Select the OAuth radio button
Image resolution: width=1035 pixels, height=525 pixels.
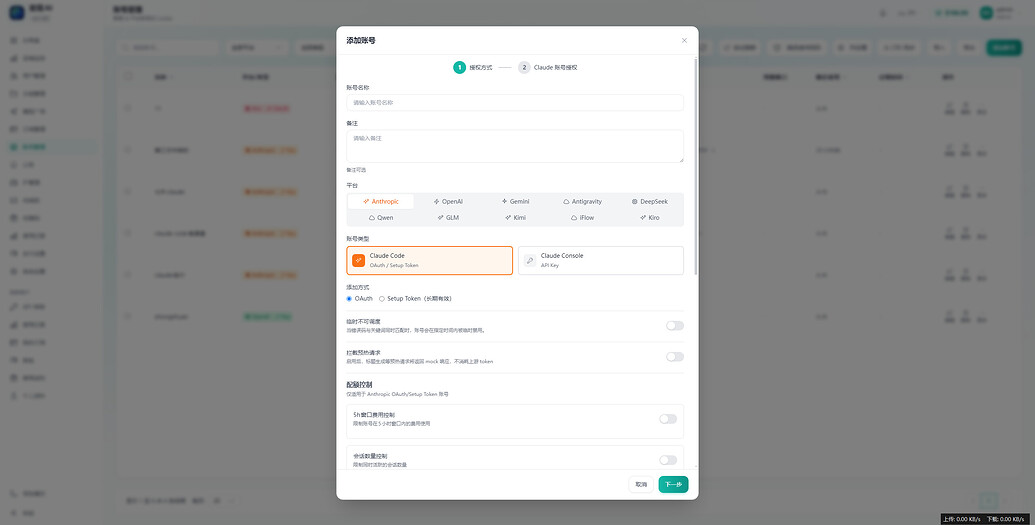(x=349, y=298)
